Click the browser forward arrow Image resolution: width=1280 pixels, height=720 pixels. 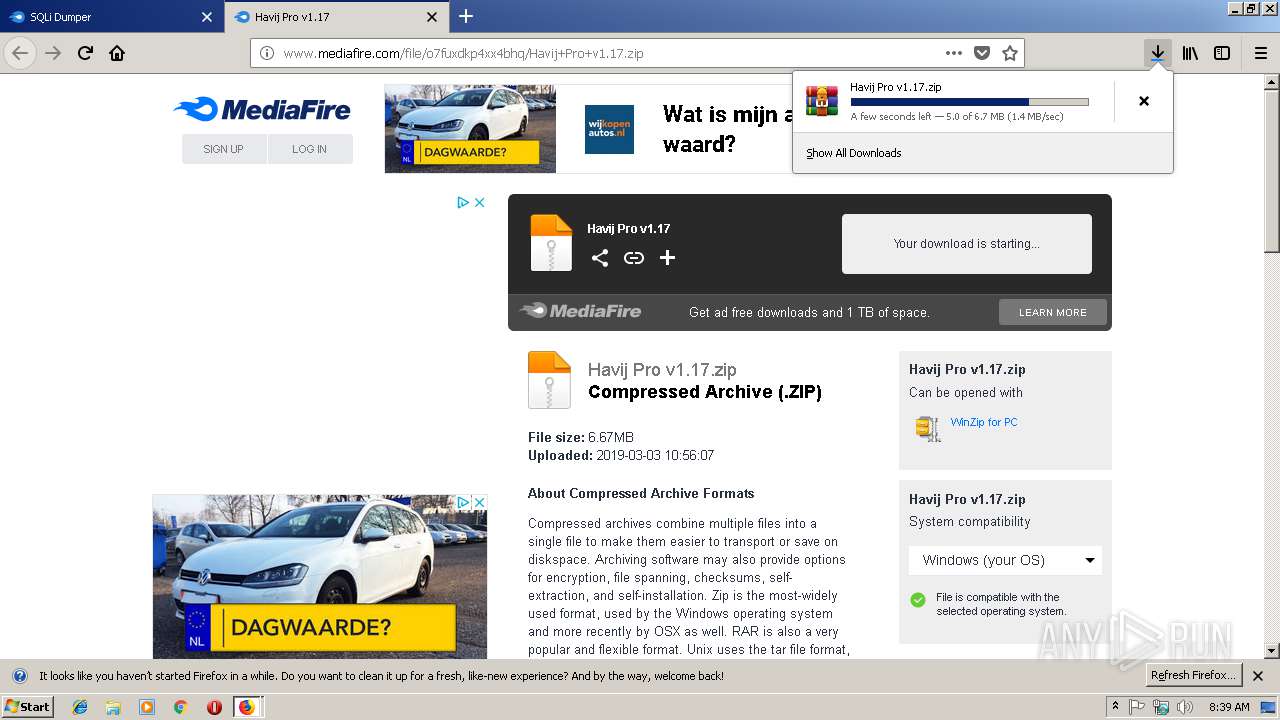[x=53, y=53]
